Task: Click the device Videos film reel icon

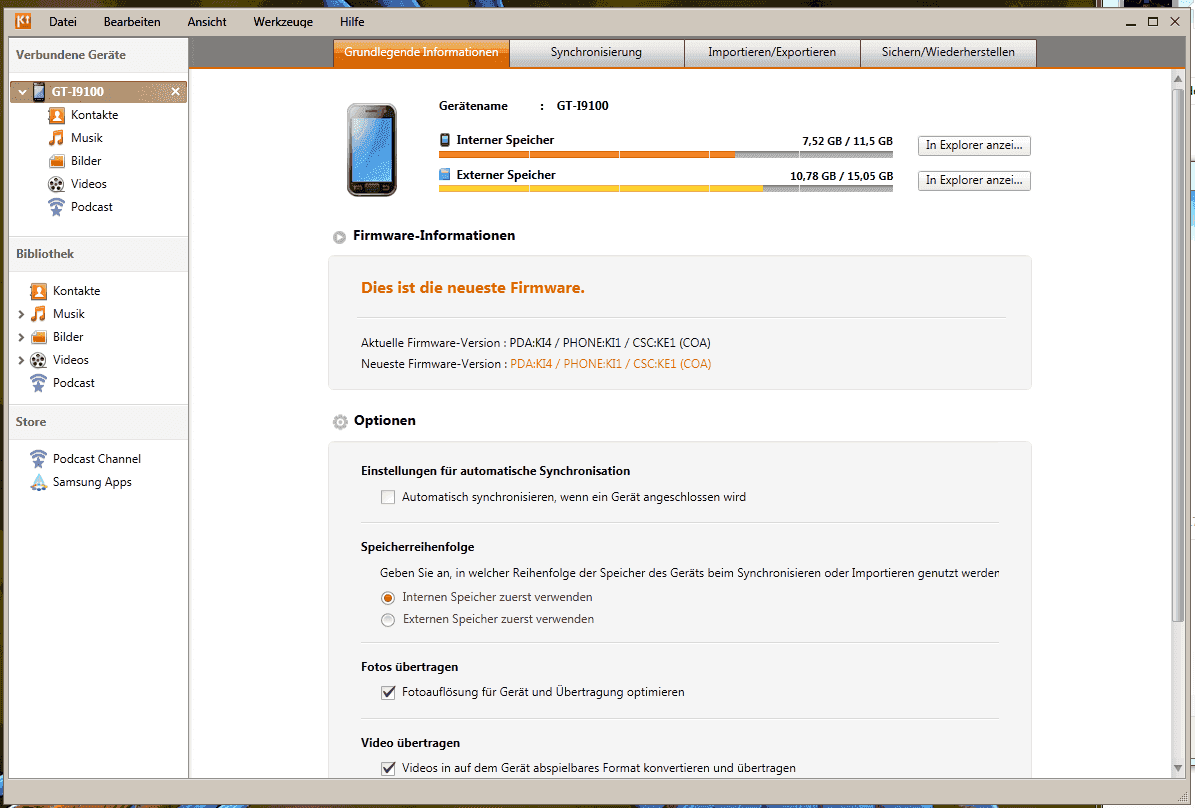Action: (x=56, y=184)
